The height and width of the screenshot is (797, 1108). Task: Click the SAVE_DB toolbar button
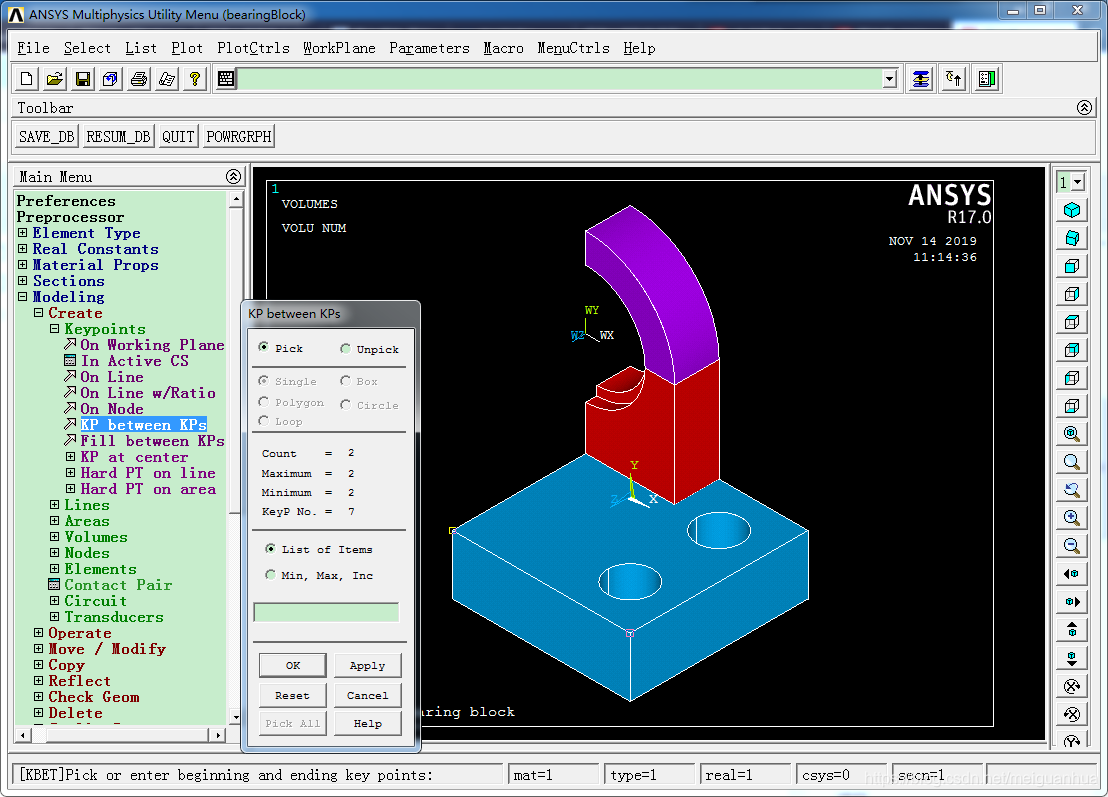pos(47,136)
